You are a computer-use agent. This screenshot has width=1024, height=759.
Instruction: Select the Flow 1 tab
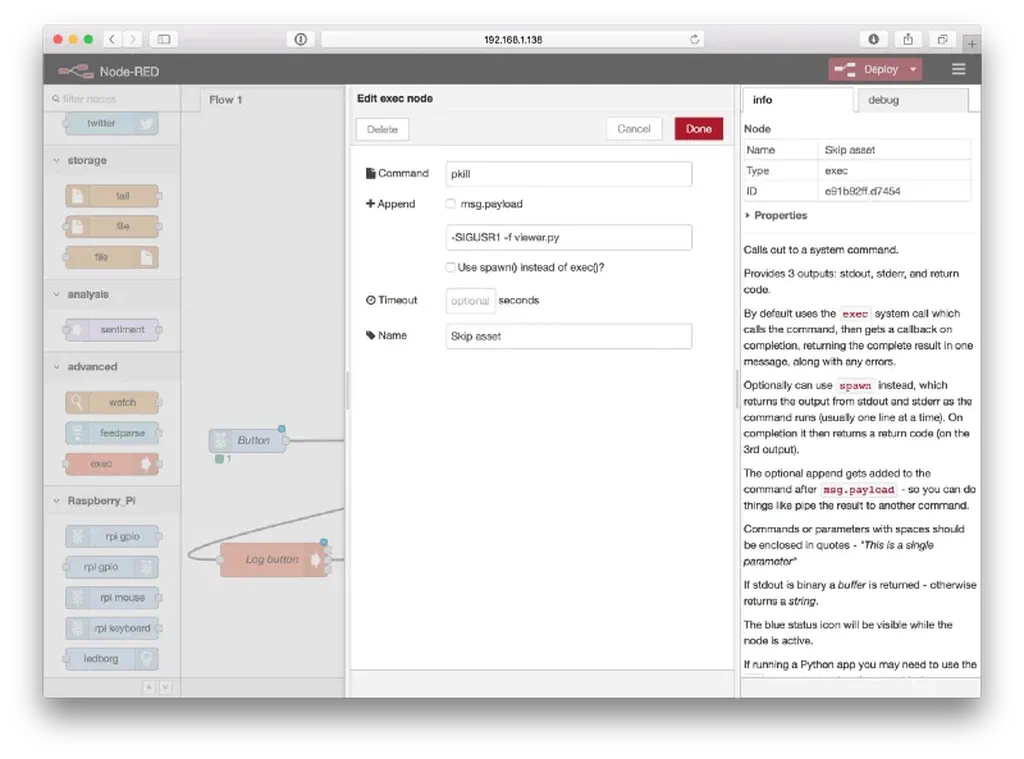(x=225, y=100)
